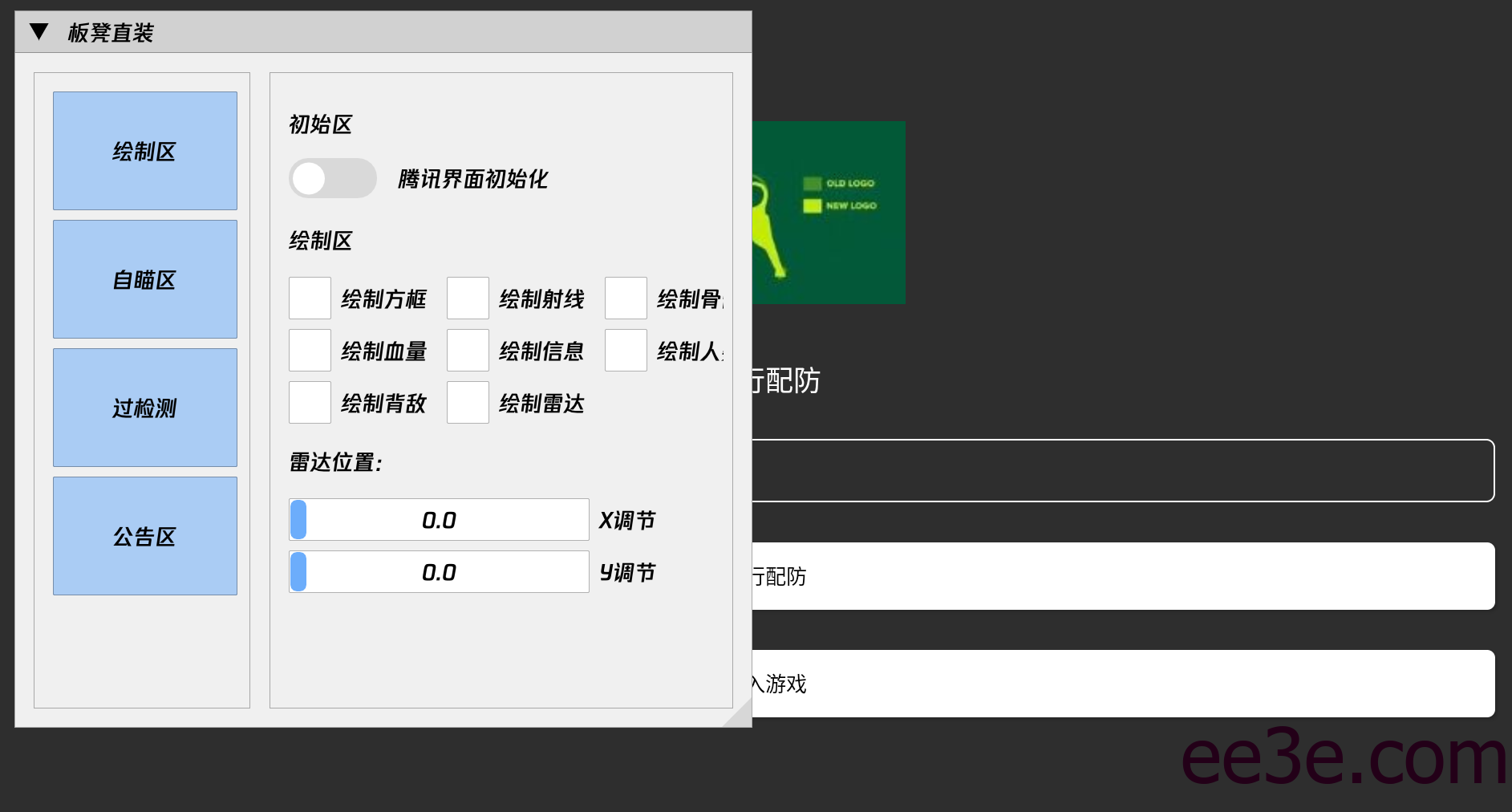The width and height of the screenshot is (1512, 812).
Task: Select the 过检测 section
Action: click(145, 408)
